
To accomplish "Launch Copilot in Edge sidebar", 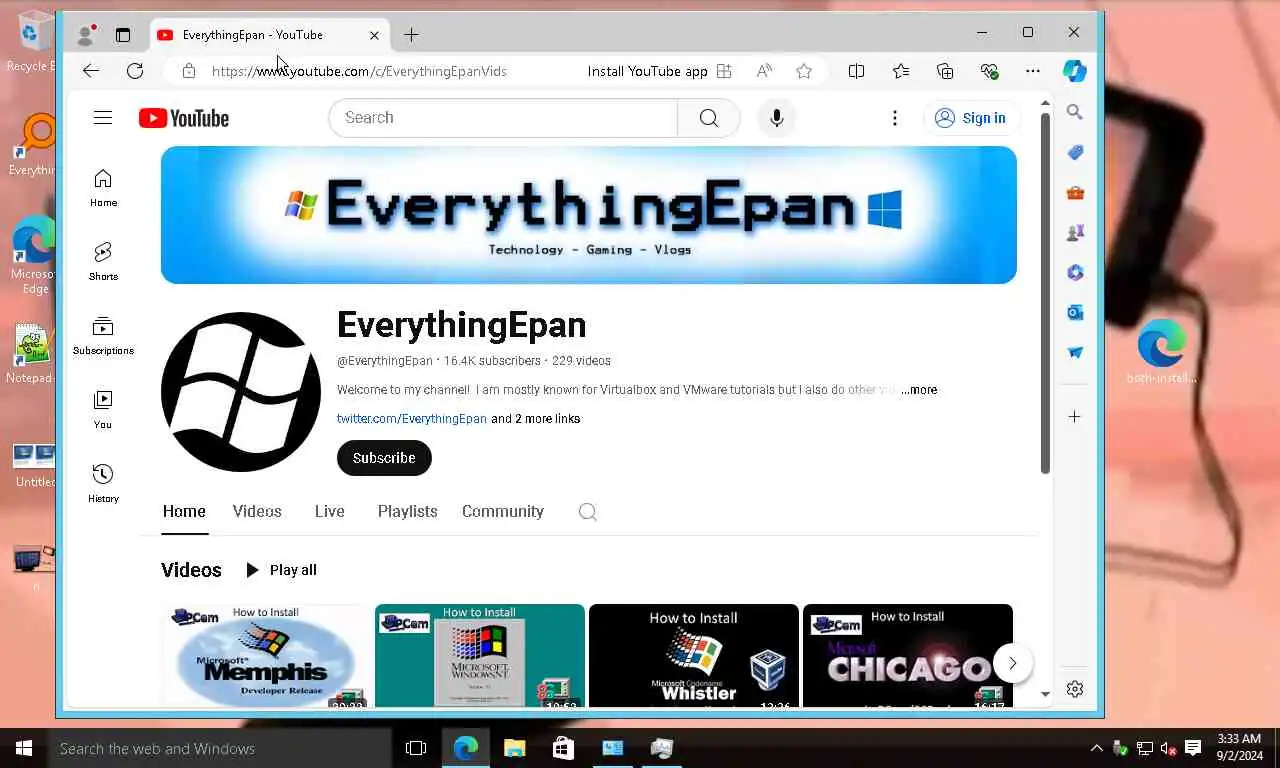I will [x=1075, y=71].
